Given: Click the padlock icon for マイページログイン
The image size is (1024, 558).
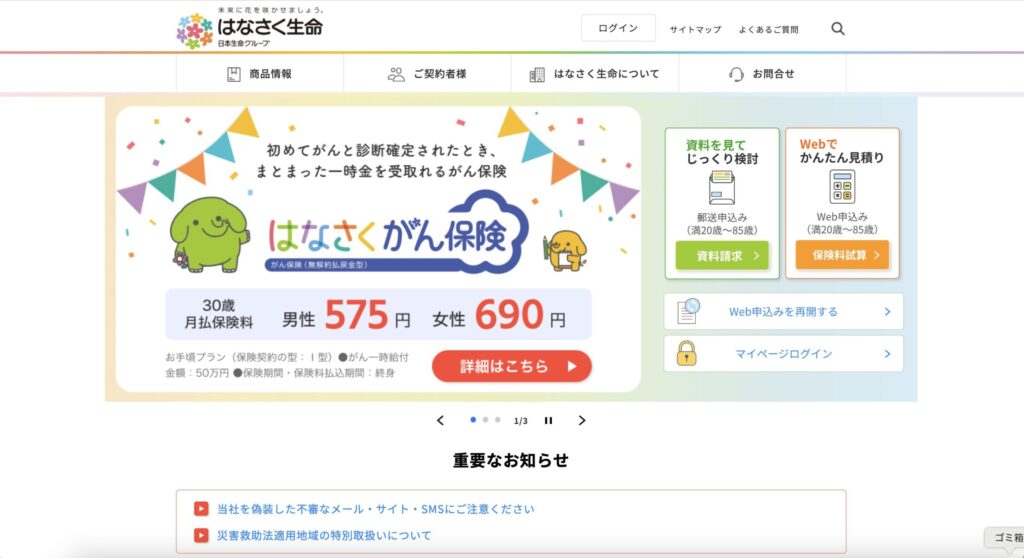Looking at the screenshot, I should click(686, 353).
